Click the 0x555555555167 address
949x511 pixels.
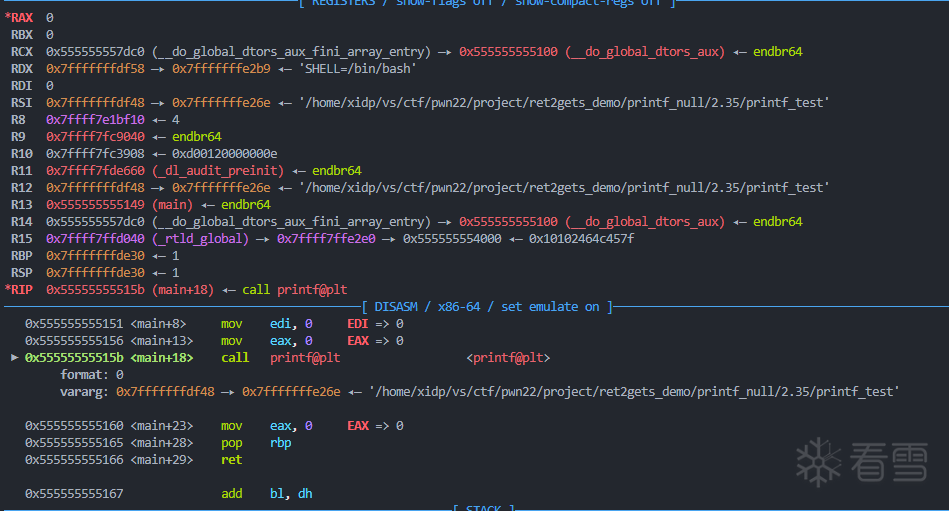(74, 493)
